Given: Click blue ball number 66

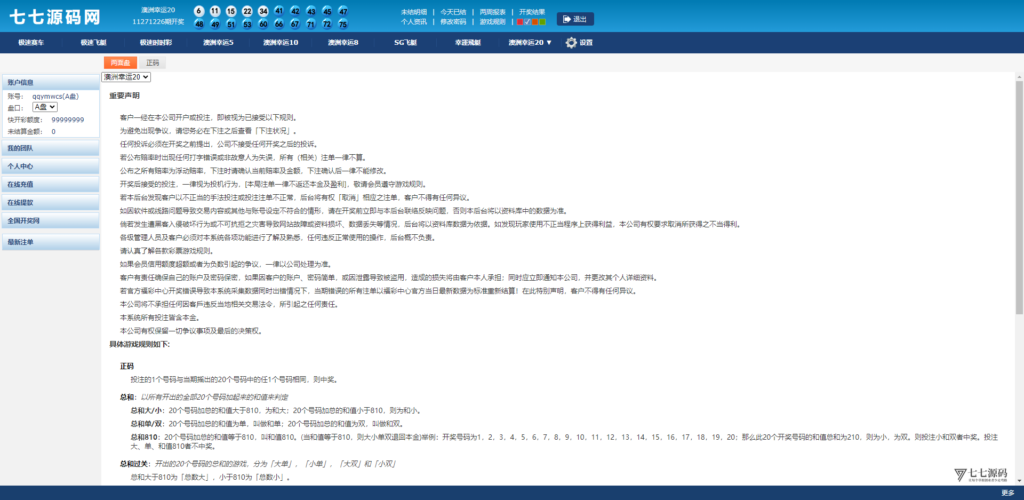Looking at the screenshot, I should (x=279, y=24).
